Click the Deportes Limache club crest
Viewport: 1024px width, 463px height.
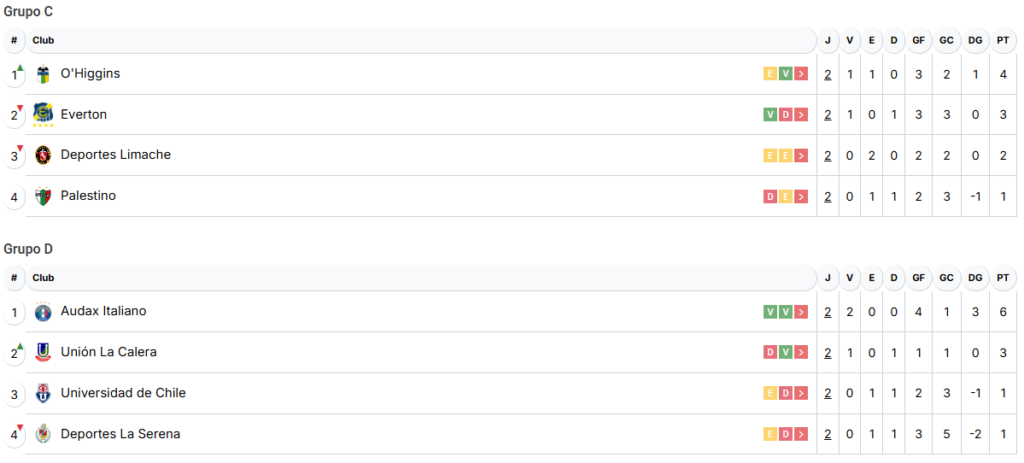click(x=43, y=155)
